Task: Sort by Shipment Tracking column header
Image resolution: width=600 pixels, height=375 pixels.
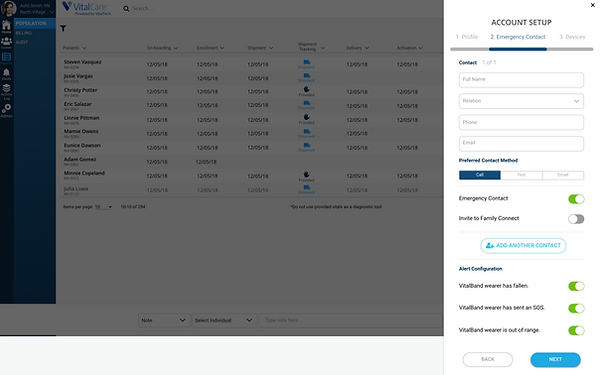Action: click(x=311, y=47)
